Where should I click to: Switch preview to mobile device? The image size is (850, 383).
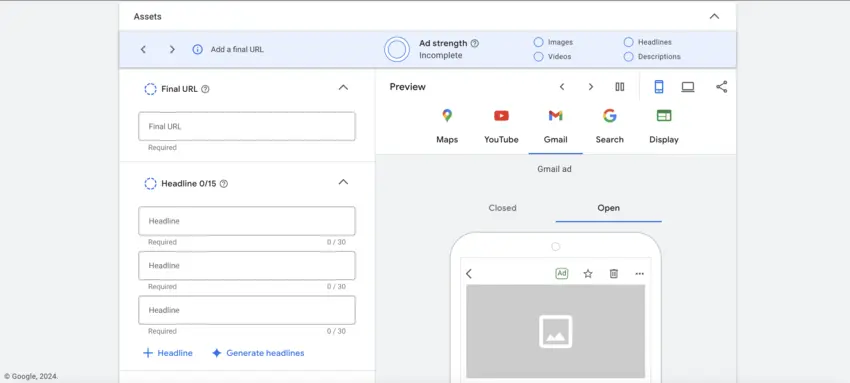tap(659, 87)
